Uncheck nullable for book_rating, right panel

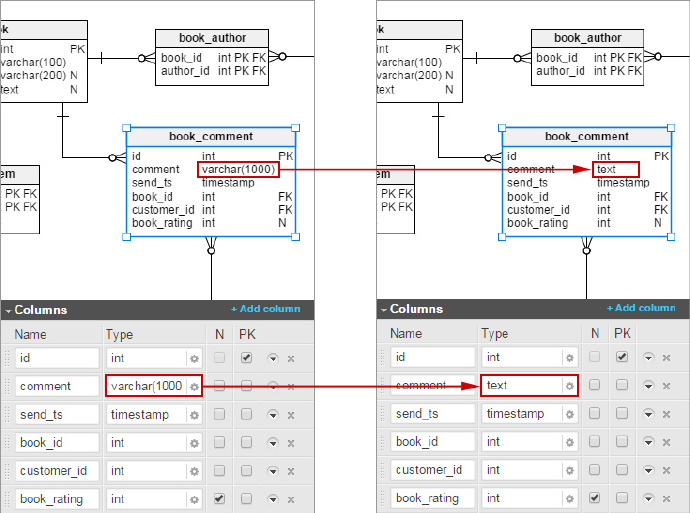coord(595,498)
